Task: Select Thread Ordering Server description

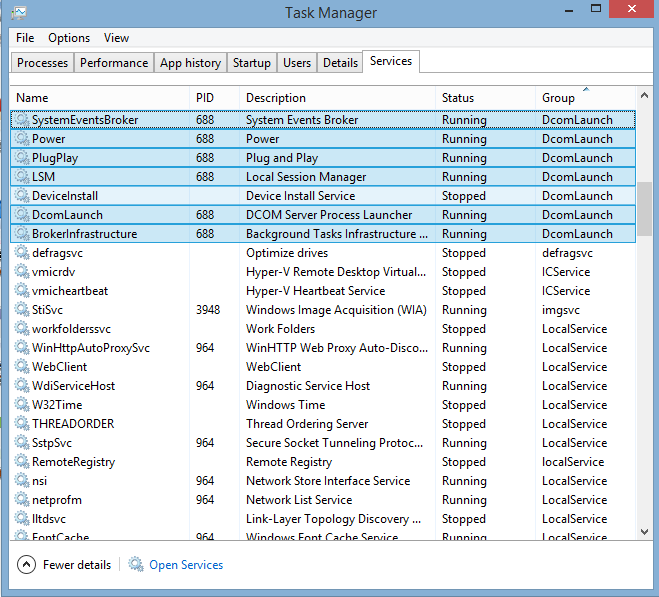Action: [x=307, y=424]
